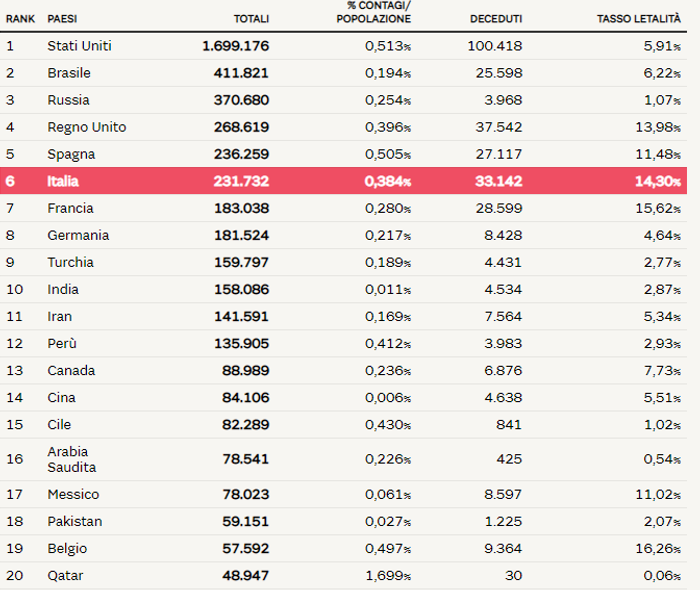Select the Messico country name

point(73,494)
